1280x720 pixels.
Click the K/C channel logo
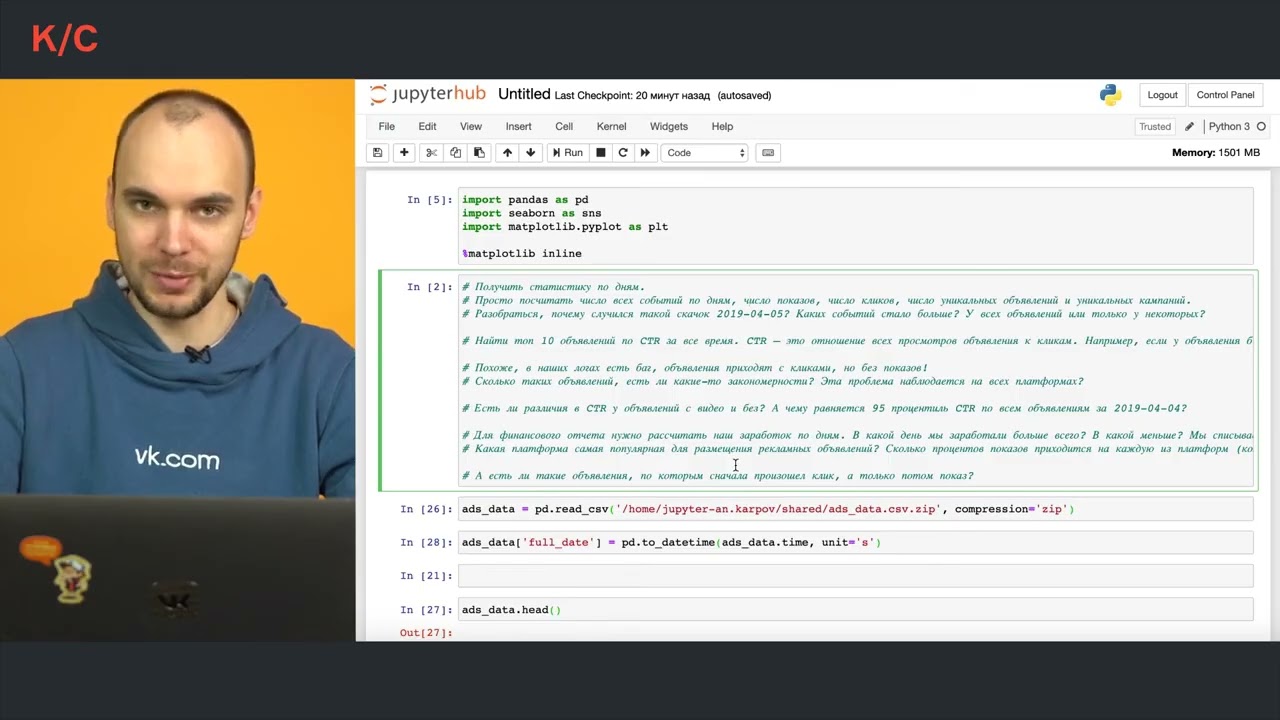click(64, 39)
